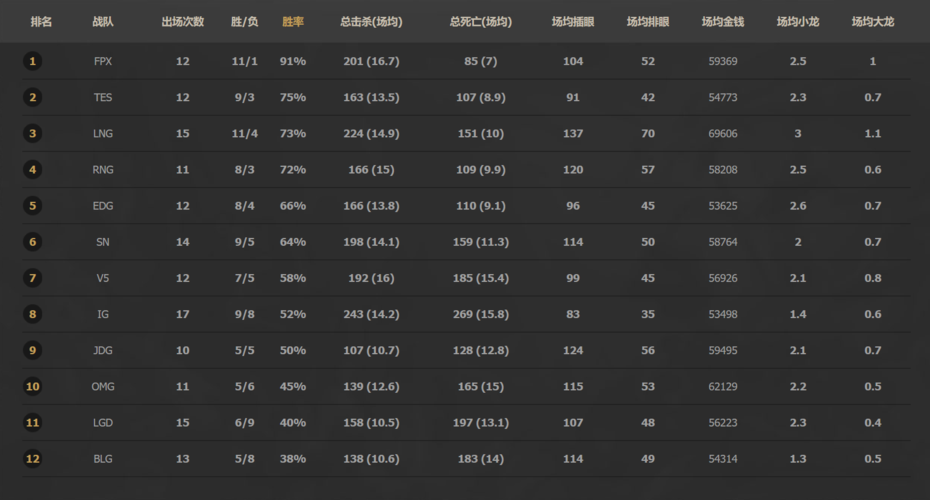
Task: Click the 场均小龙 column header
Action: click(798, 22)
